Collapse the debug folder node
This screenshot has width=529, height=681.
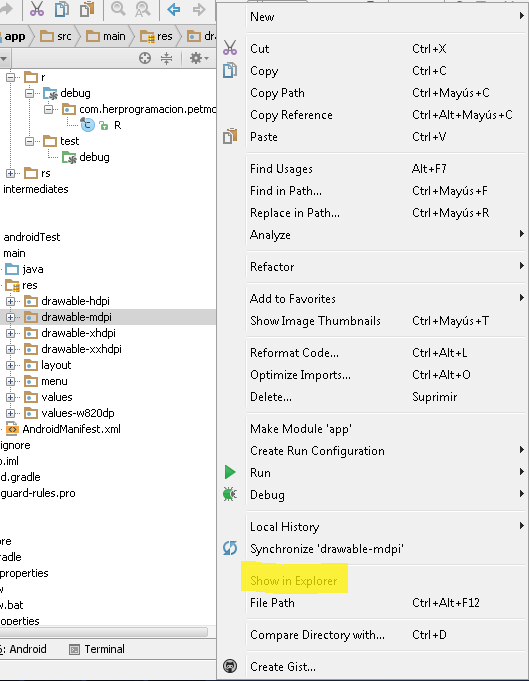30,93
